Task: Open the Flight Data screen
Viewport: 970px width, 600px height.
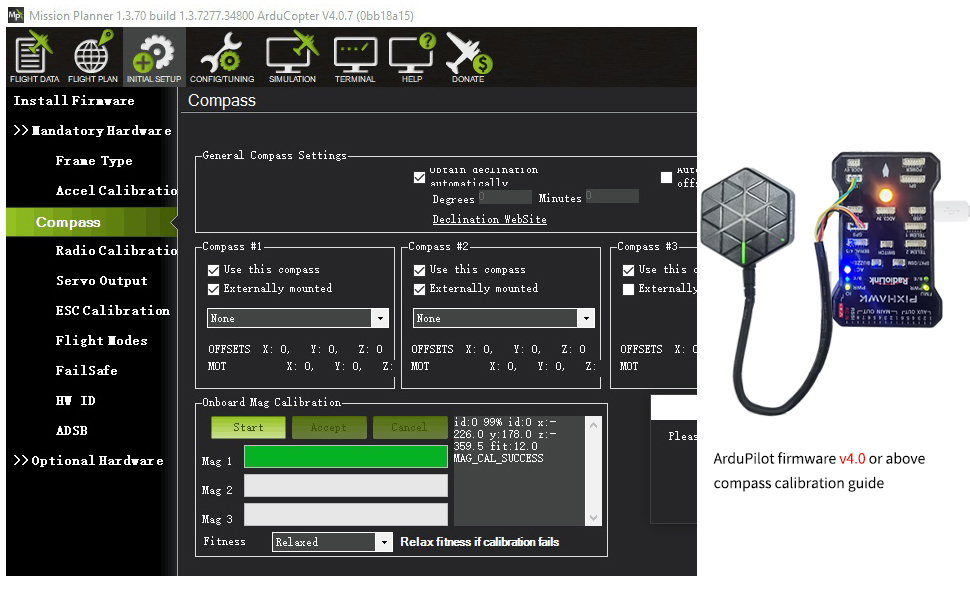Action: point(34,57)
